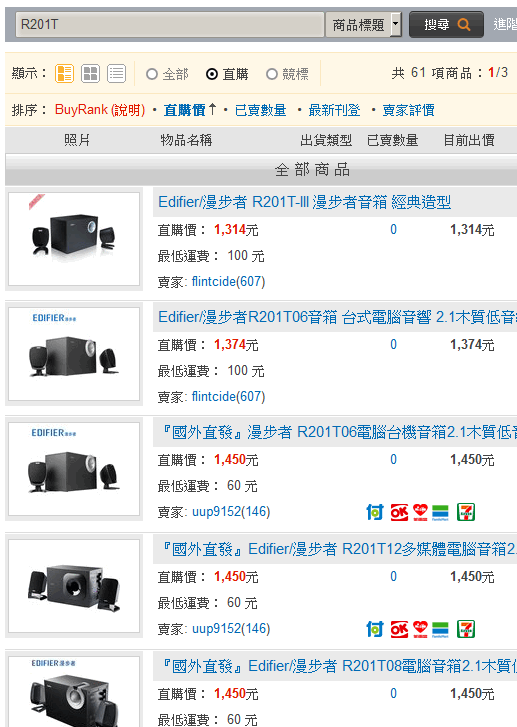Open seller flintcide(607) profile on first listing

pos(228,281)
